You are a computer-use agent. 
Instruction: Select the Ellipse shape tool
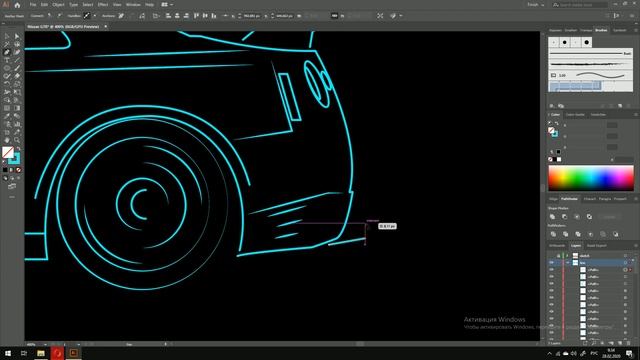(7, 68)
